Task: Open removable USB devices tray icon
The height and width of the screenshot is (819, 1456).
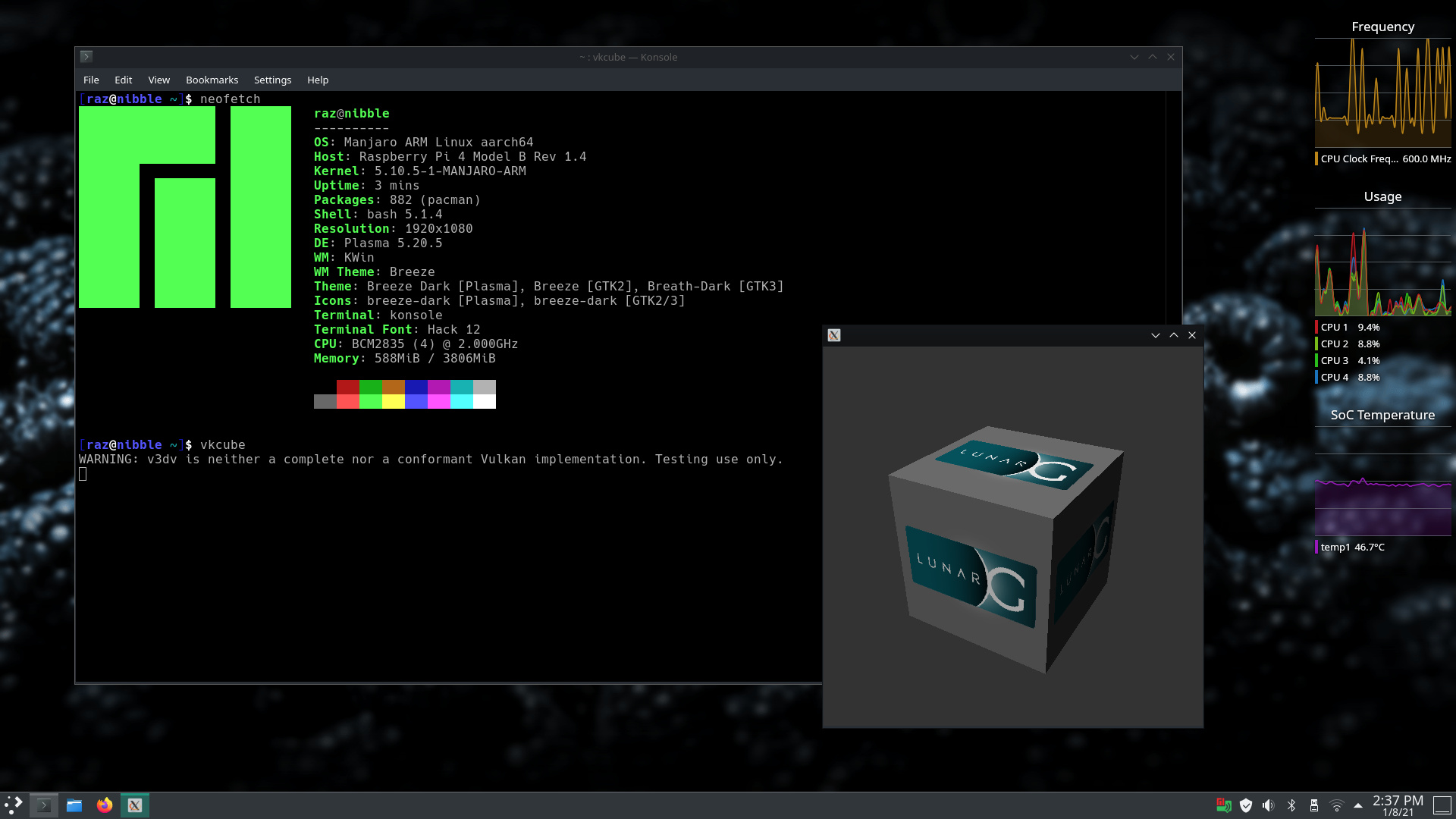Action: click(1314, 805)
